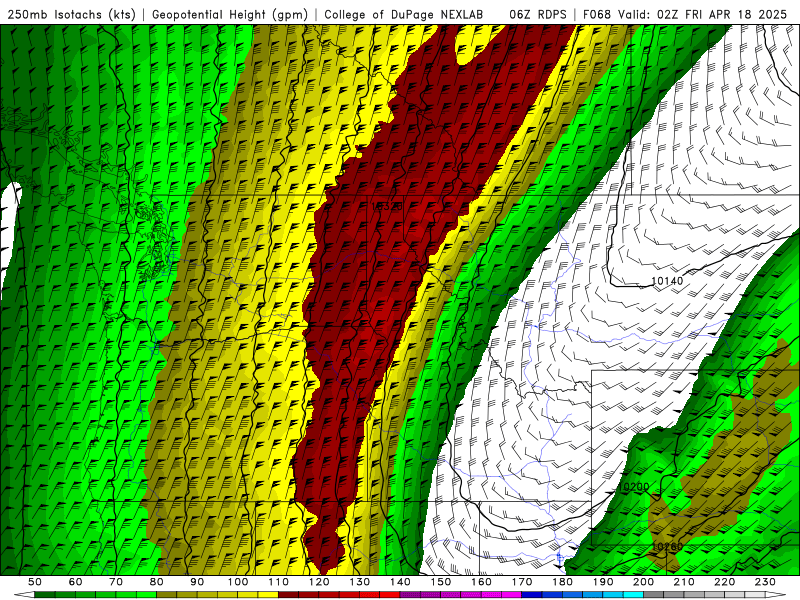Click the colorbar value 50
Screen dimensions: 800x600
[35, 582]
